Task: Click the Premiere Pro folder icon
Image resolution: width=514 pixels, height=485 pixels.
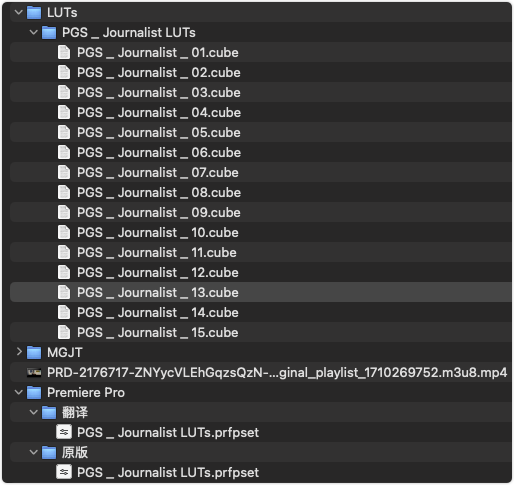Action: pyautogui.click(x=34, y=392)
